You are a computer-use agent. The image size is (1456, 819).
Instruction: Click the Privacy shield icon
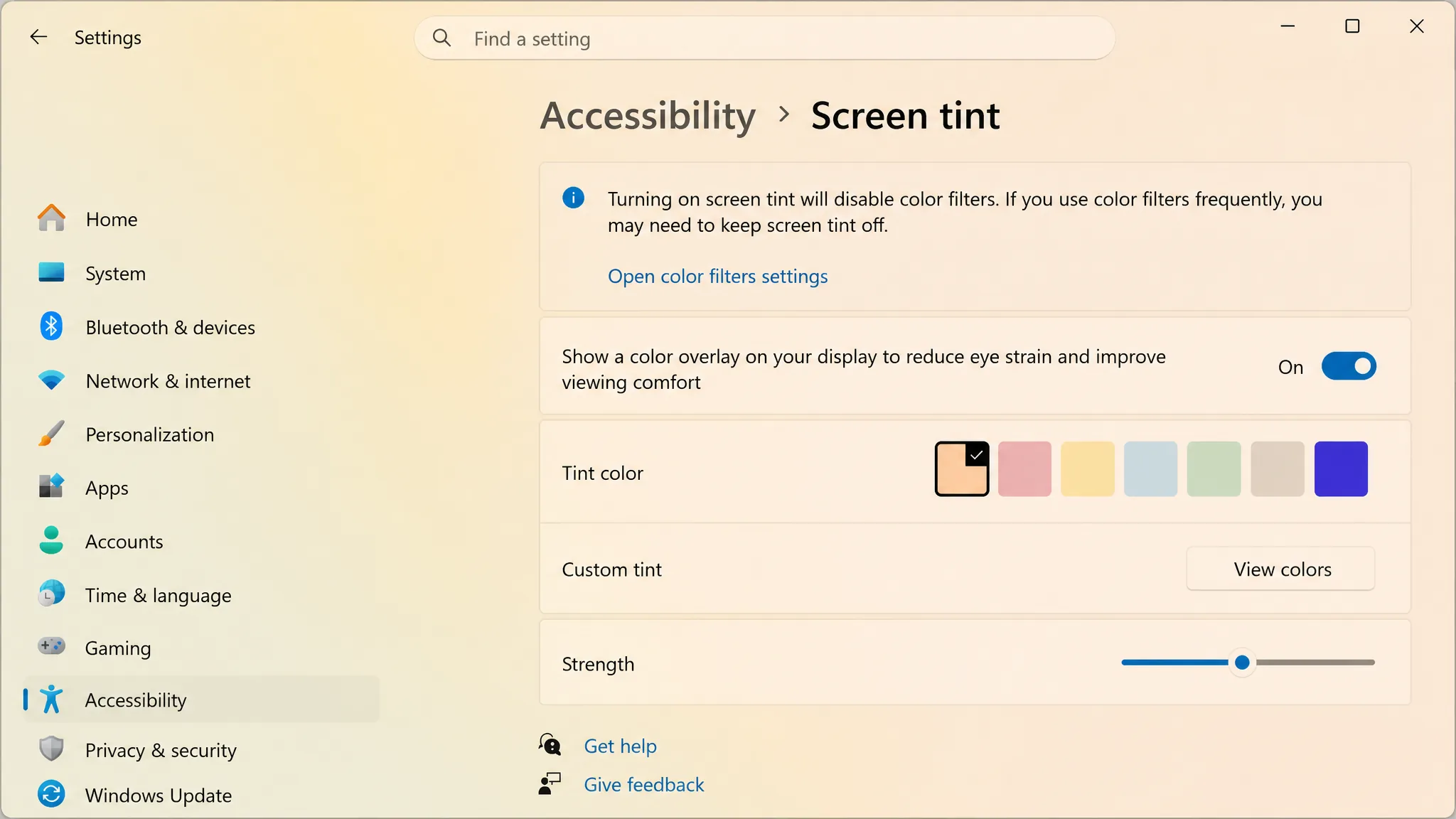(x=51, y=749)
